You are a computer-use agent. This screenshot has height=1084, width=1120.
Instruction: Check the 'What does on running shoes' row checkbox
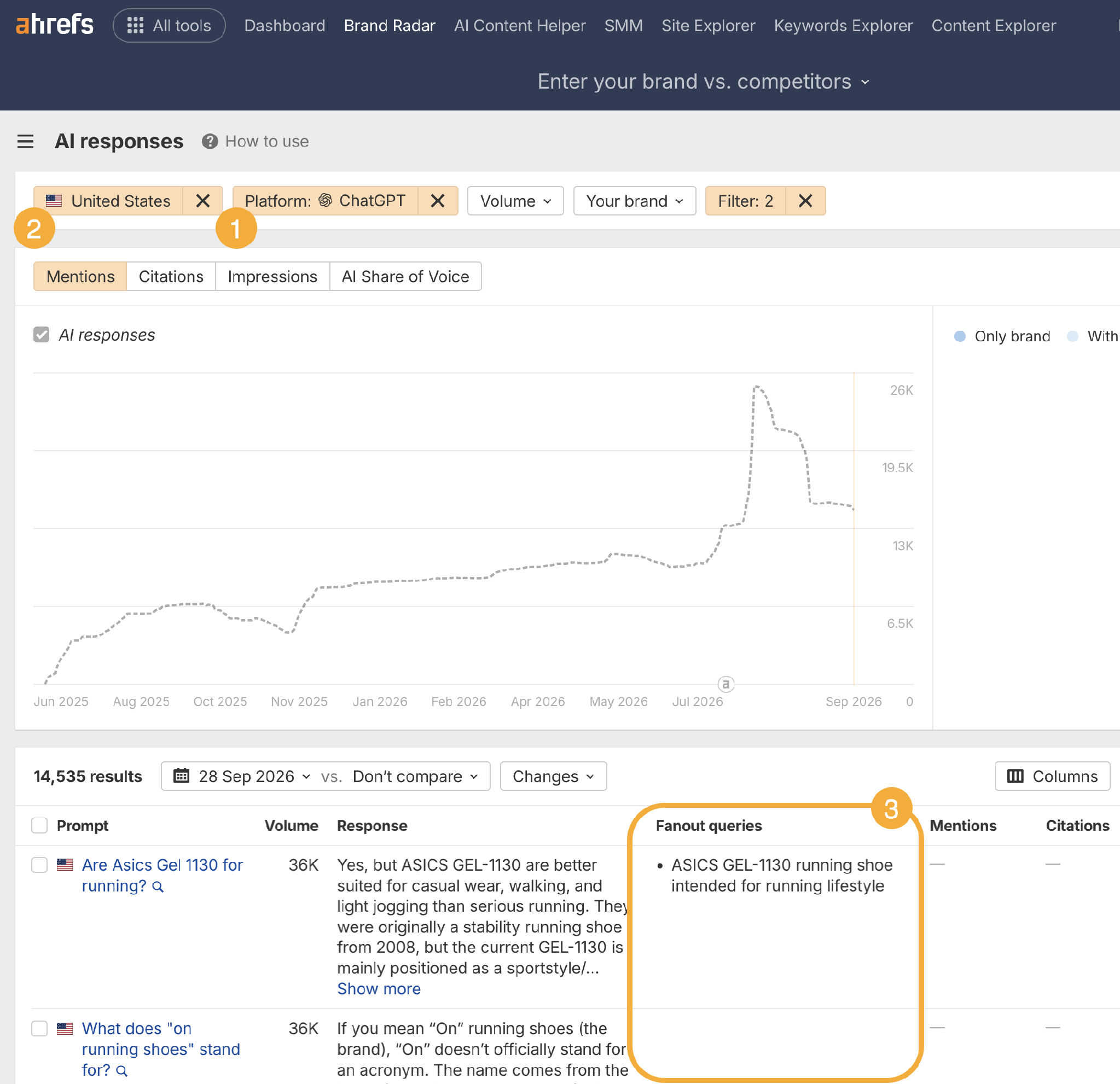click(x=39, y=1029)
